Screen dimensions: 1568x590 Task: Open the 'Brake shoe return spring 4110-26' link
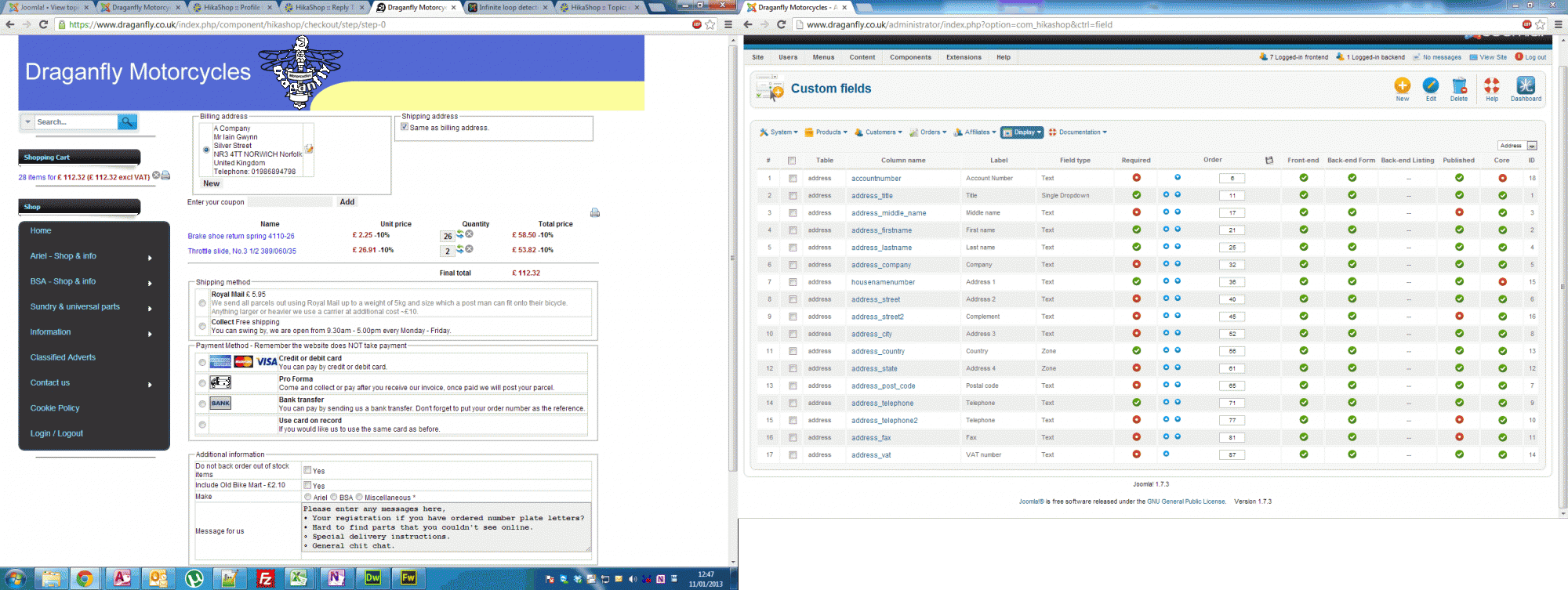point(241,236)
